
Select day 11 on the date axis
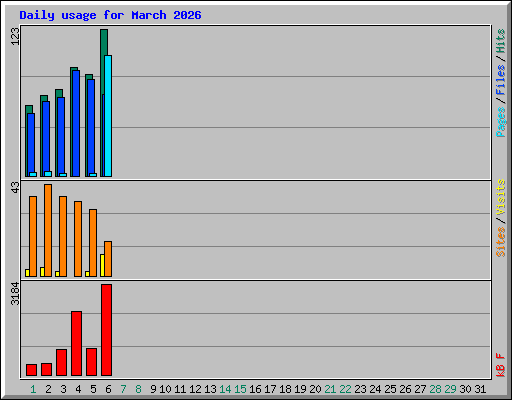coord(180,389)
